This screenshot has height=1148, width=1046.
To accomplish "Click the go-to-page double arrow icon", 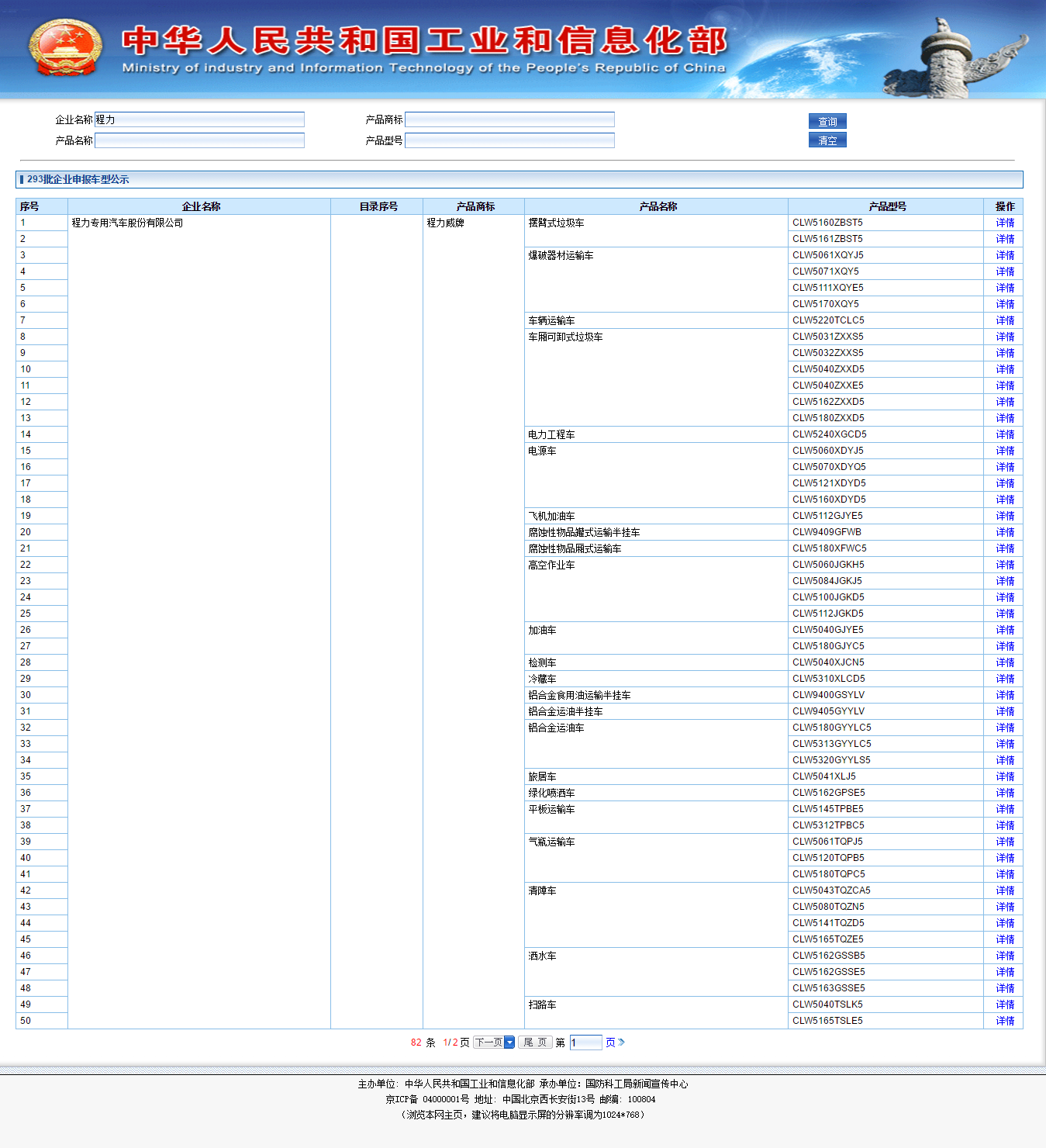I will tap(621, 1043).
